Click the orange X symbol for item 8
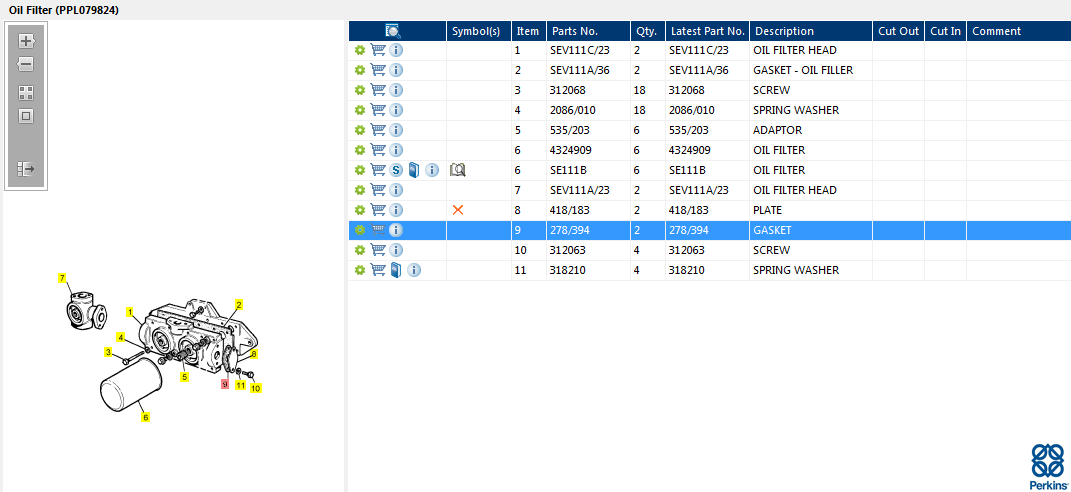1071x492 pixels. click(458, 210)
